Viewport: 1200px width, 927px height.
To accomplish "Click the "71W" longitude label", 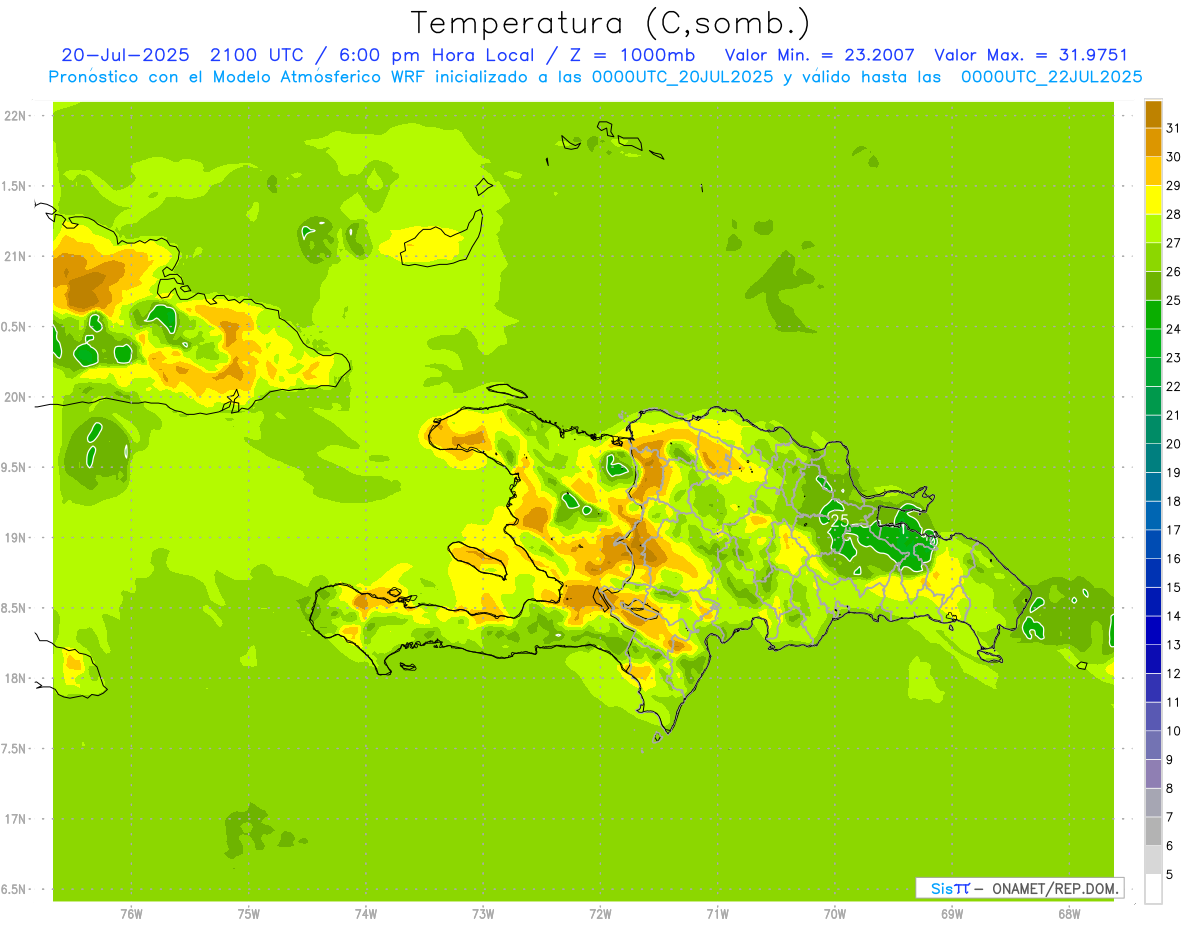I will point(717,913).
